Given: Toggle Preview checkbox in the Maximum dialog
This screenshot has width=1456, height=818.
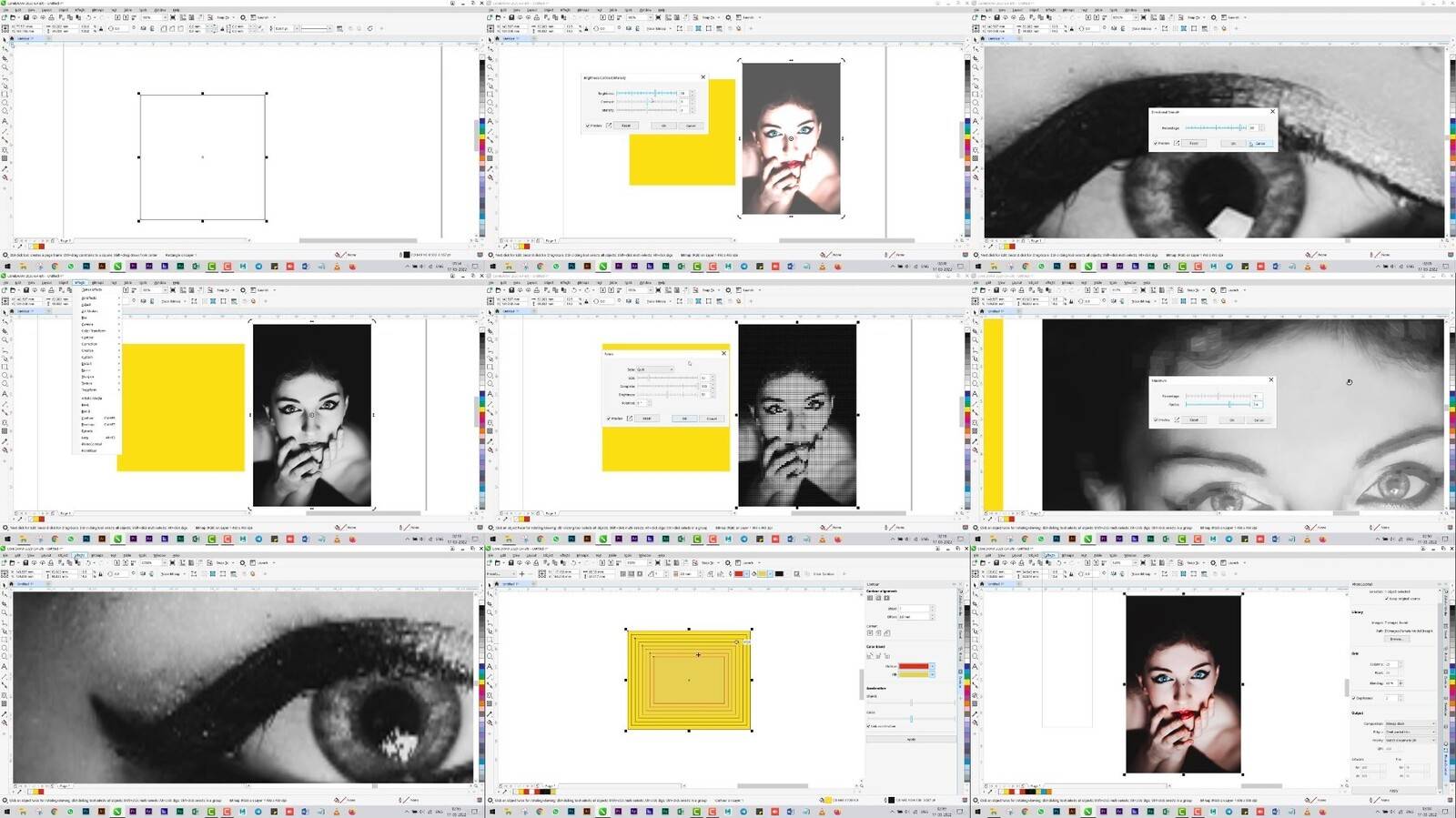Looking at the screenshot, I should (1156, 419).
